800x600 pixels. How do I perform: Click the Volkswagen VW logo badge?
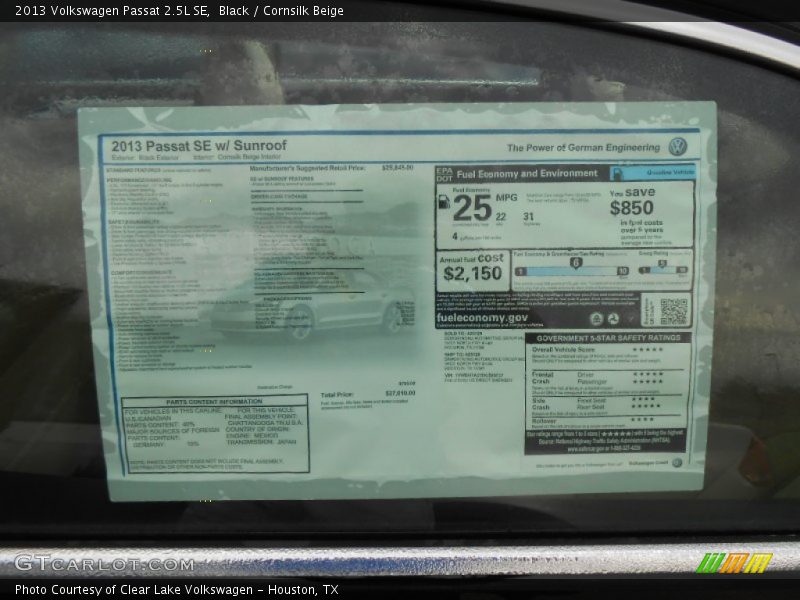pyautogui.click(x=678, y=147)
